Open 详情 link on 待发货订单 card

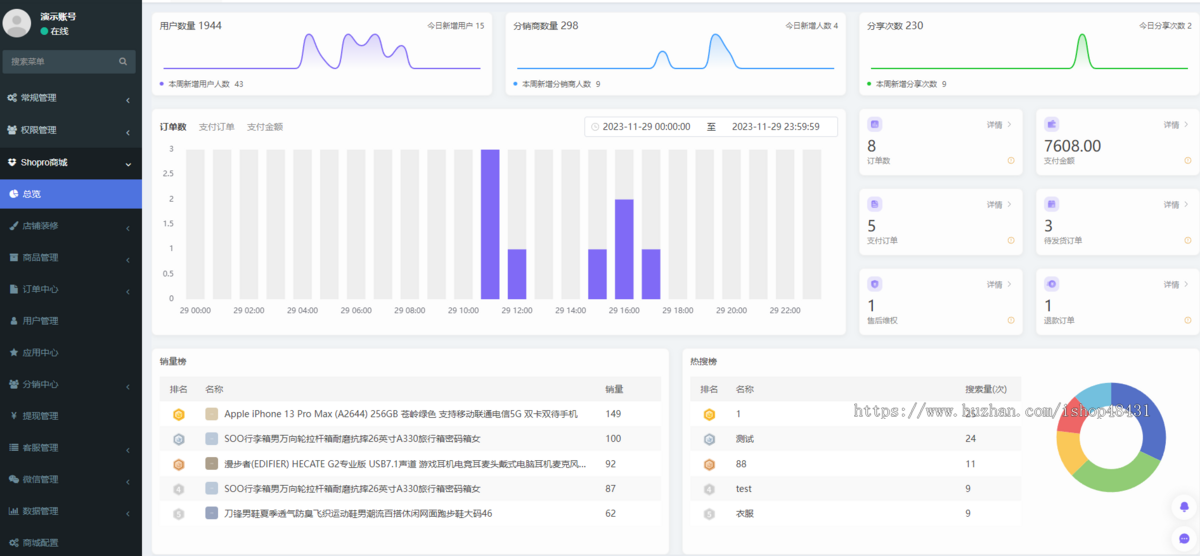tap(1175, 204)
